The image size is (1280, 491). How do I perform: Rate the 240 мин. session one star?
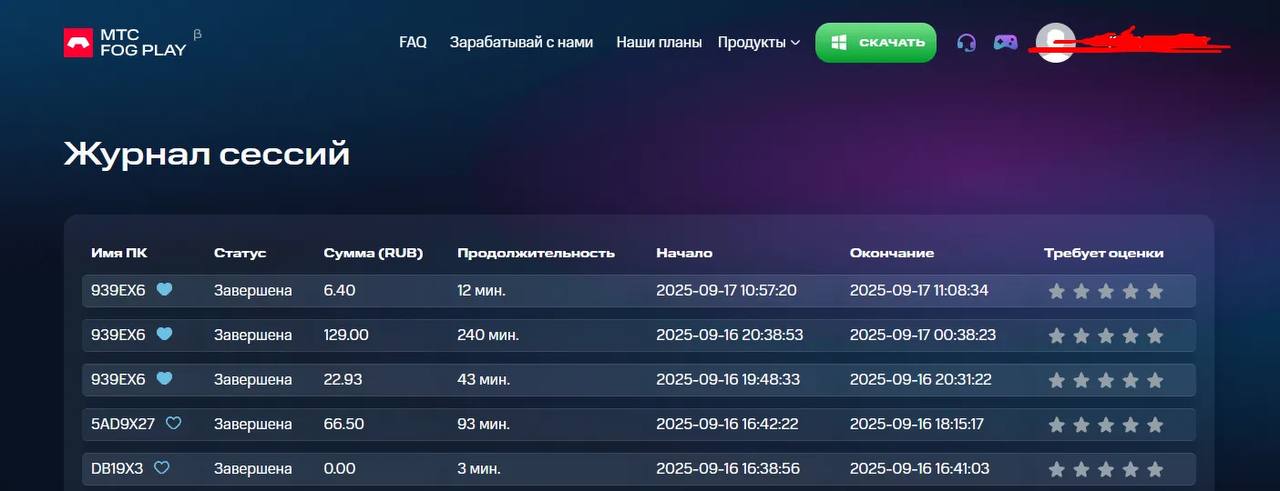(x=1056, y=336)
